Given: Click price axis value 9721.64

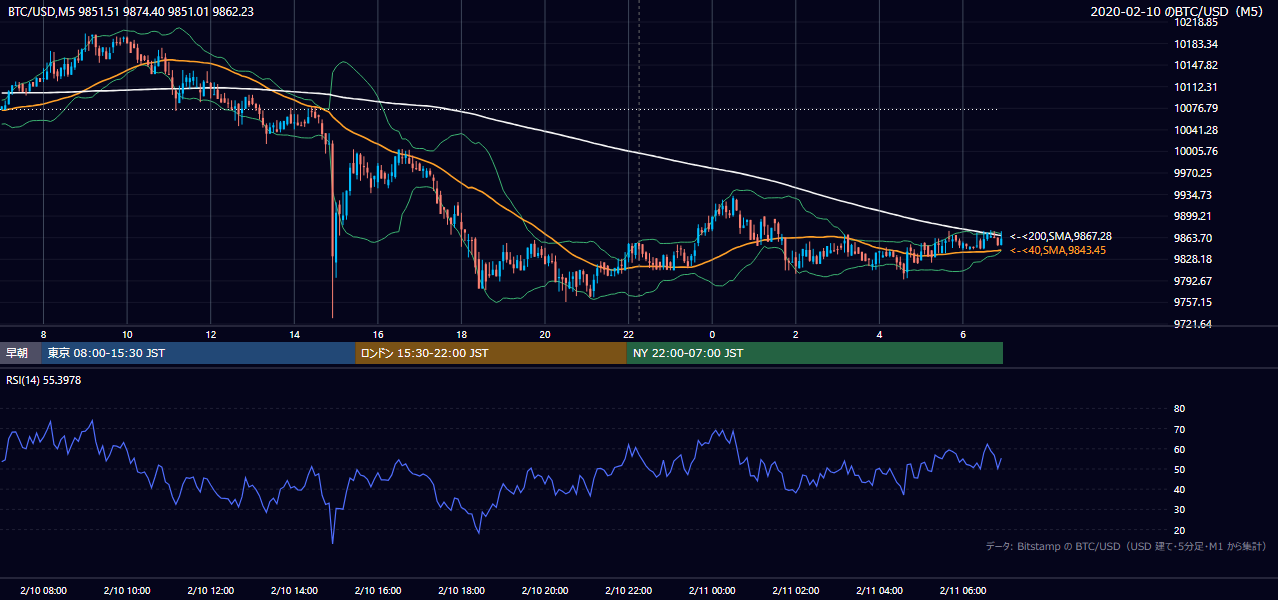Looking at the screenshot, I should (1193, 324).
